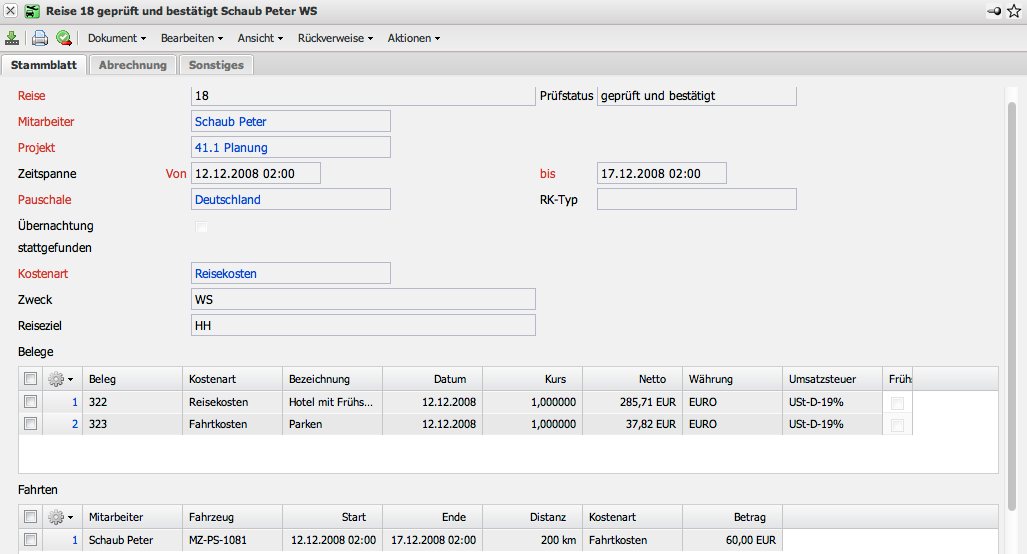Viewport: 1027px width, 554px height.
Task: Switch to the Abrechnung tab
Action: (133, 65)
